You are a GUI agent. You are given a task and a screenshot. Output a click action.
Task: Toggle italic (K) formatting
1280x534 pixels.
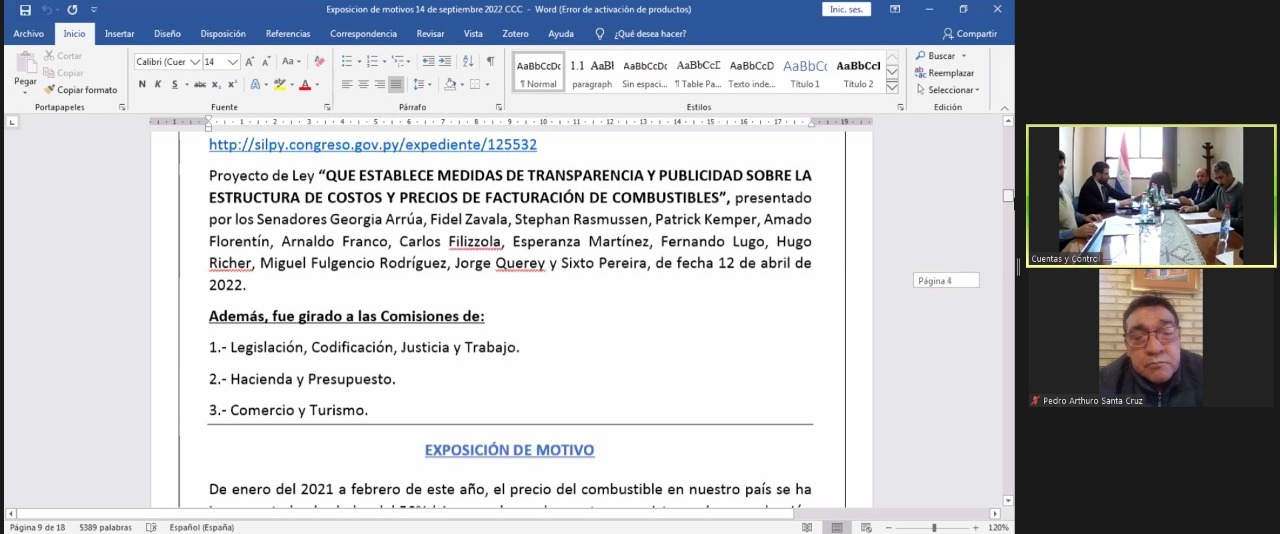pos(158,85)
